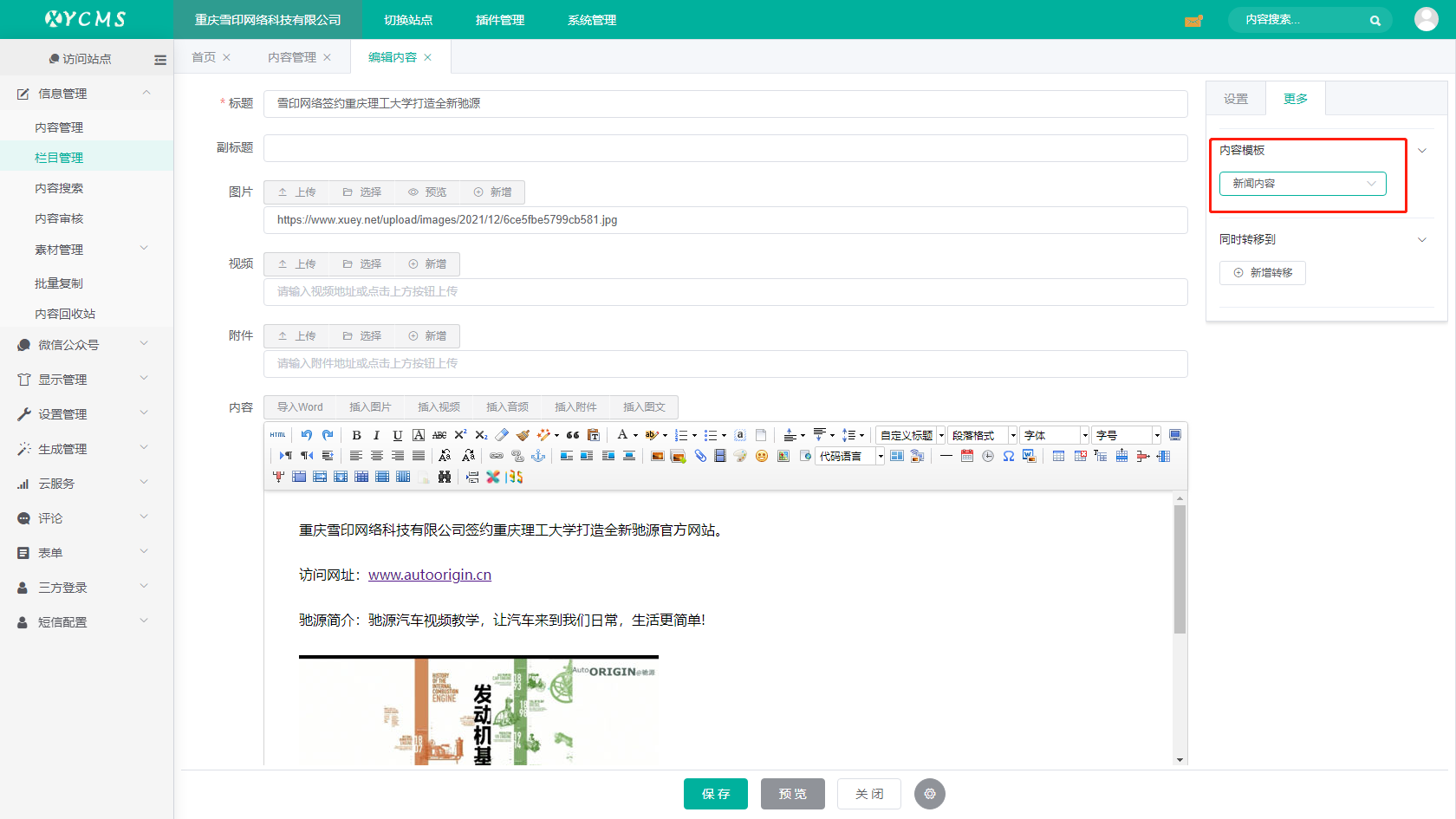Select the 更多 panel tab
The height and width of the screenshot is (819, 1456).
(x=1296, y=99)
